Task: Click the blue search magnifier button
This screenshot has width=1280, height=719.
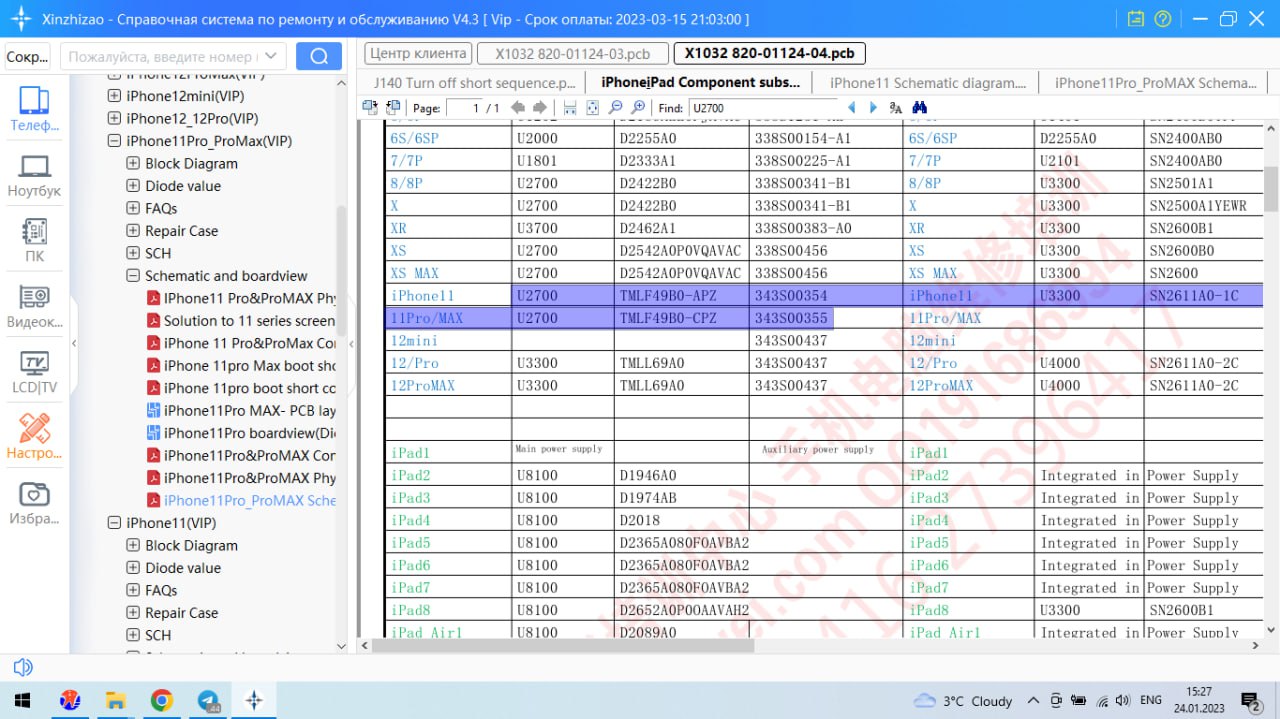Action: 319,56
